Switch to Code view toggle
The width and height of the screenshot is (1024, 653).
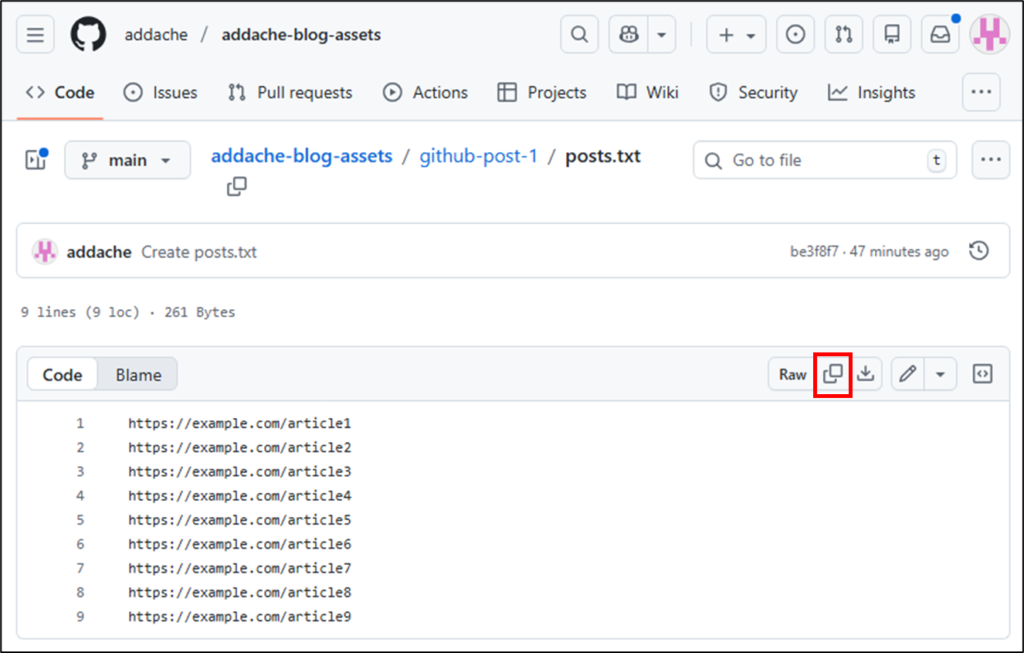[x=62, y=375]
